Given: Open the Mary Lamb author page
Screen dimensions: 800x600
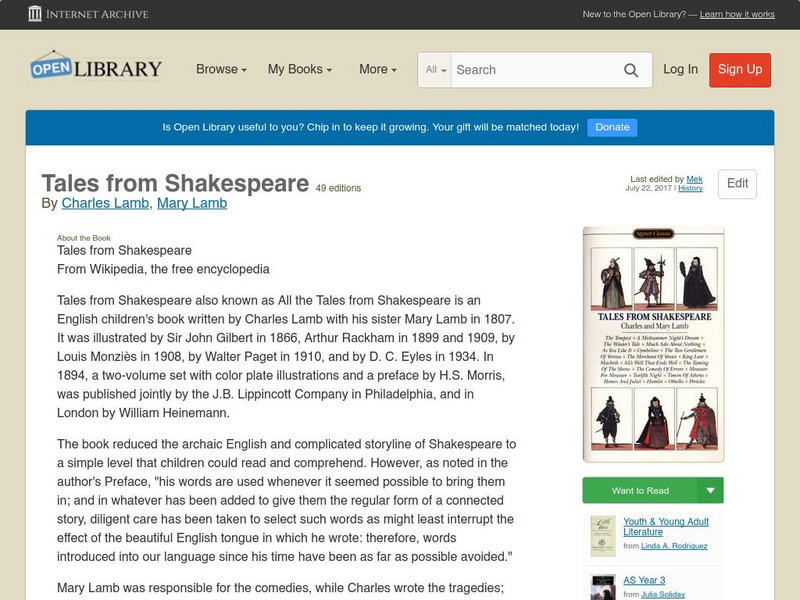Looking at the screenshot, I should point(190,202).
